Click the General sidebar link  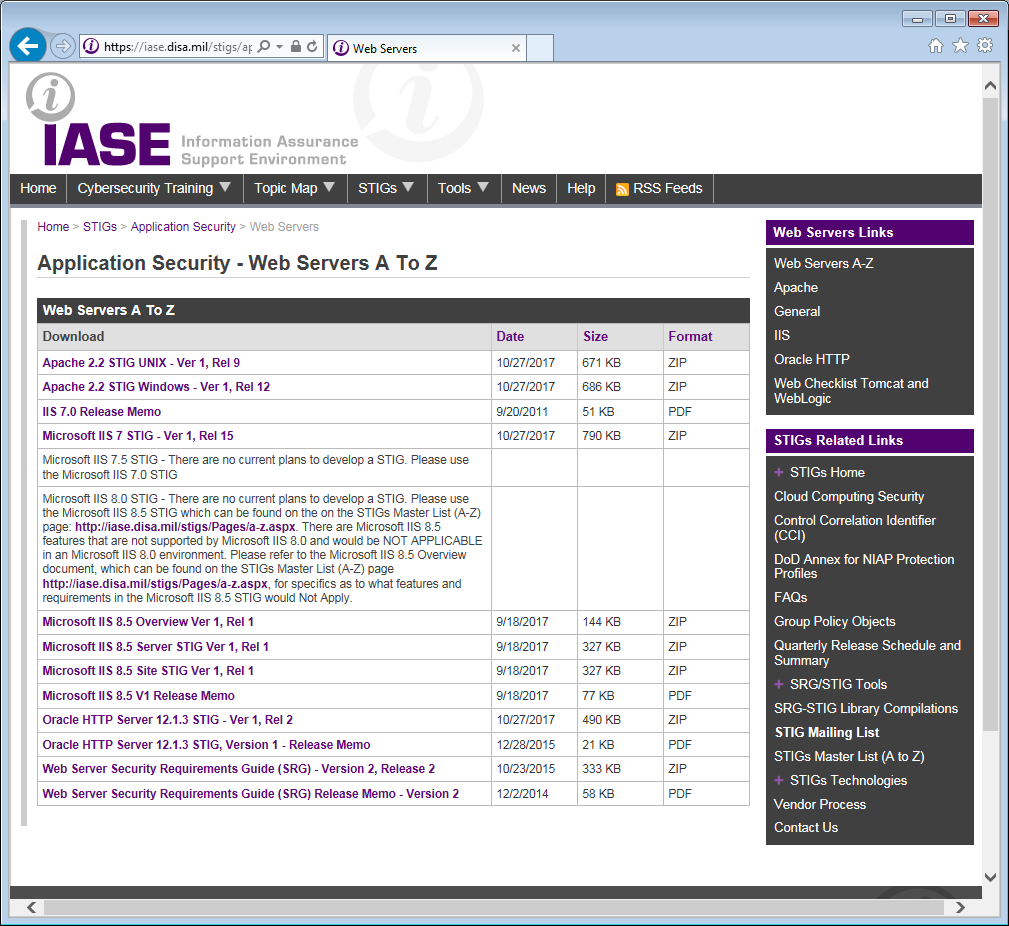coord(797,311)
